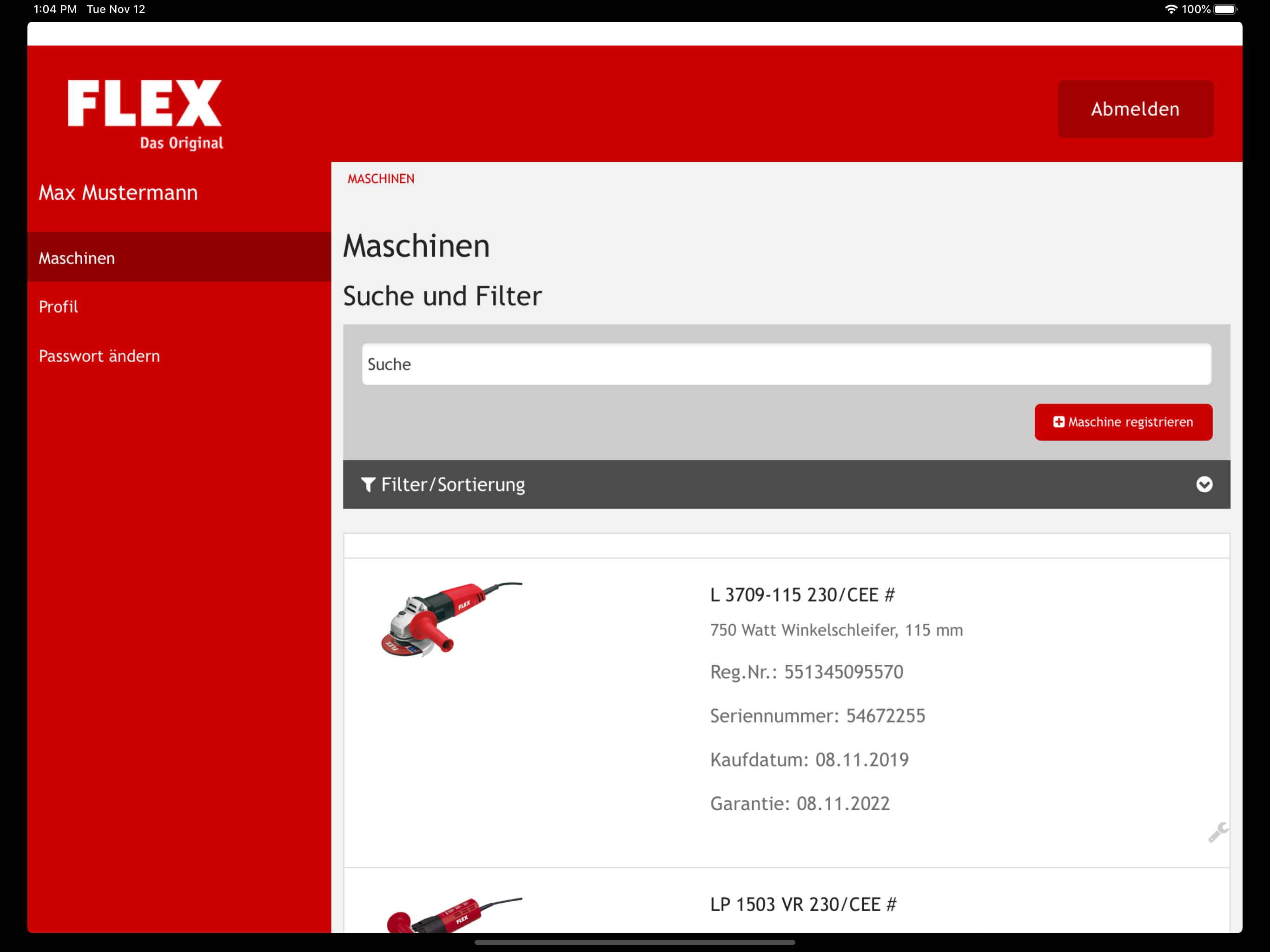Click the FLEX Das Original logo
The image size is (1270, 952).
pyautogui.click(x=145, y=114)
